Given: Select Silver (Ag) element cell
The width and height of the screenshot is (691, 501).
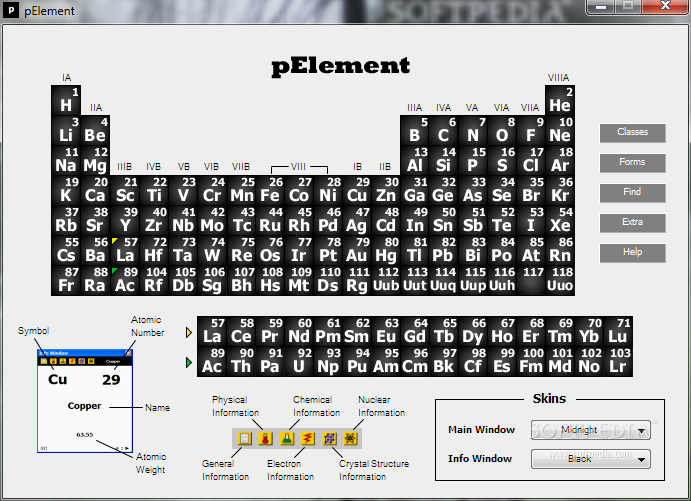Looking at the screenshot, I should tap(357, 220).
